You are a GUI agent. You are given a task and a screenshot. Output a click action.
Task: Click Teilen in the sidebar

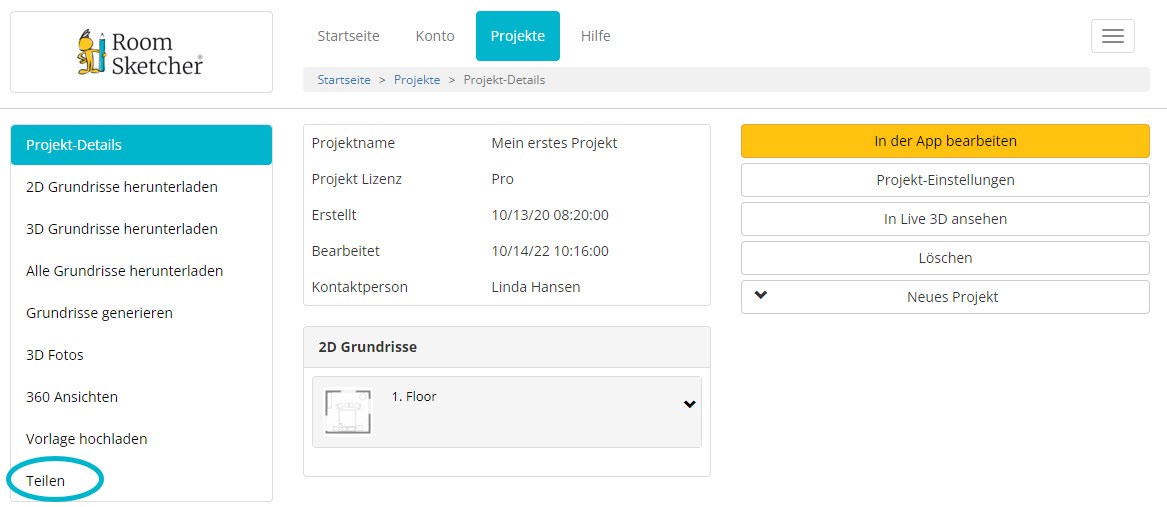pos(141,481)
